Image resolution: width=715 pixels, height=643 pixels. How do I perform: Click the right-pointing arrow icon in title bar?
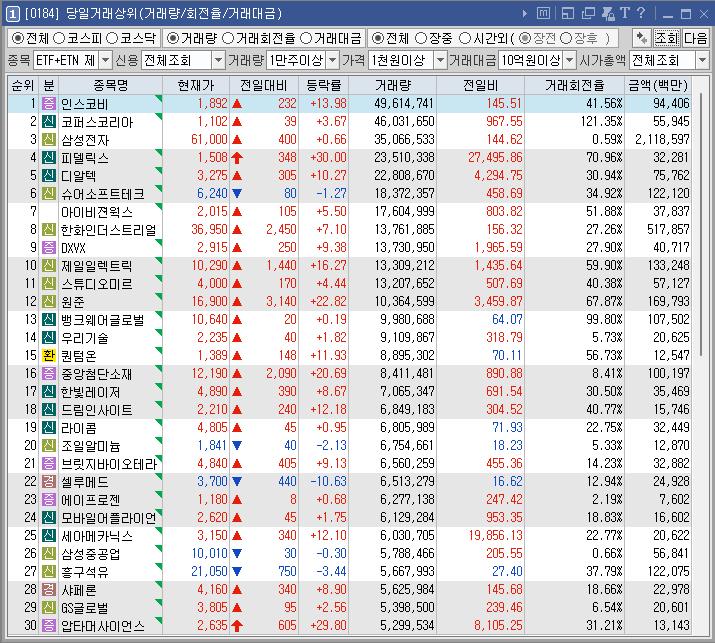[x=525, y=14]
